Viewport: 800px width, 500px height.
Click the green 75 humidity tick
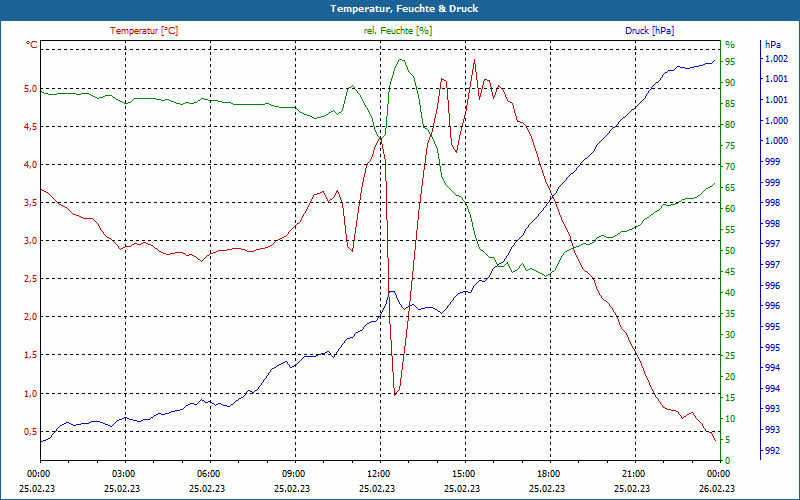pyautogui.click(x=730, y=145)
